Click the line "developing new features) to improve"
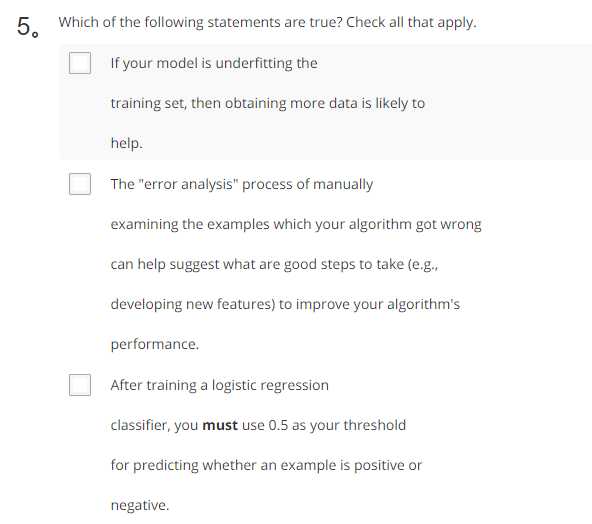Viewport: 592px width, 524px height. 285,304
